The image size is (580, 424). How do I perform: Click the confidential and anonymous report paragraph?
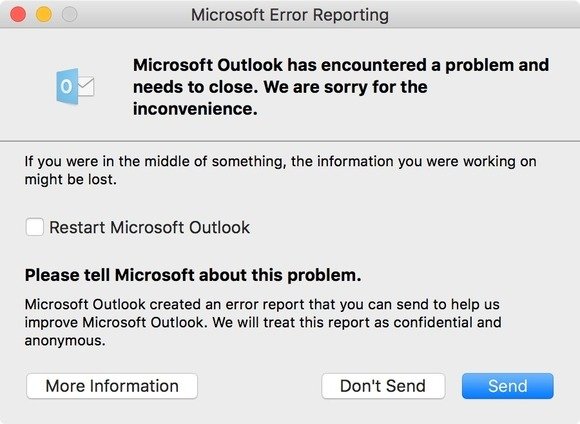(263, 322)
